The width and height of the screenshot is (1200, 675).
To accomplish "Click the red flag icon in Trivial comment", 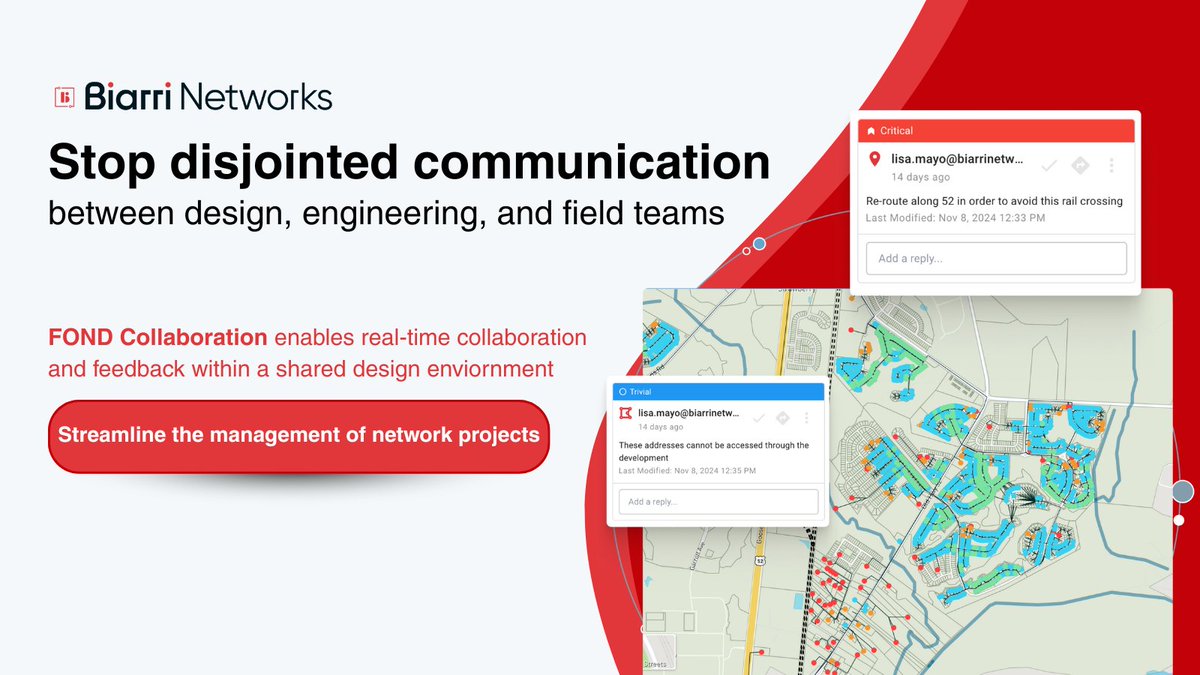I will coord(626,413).
